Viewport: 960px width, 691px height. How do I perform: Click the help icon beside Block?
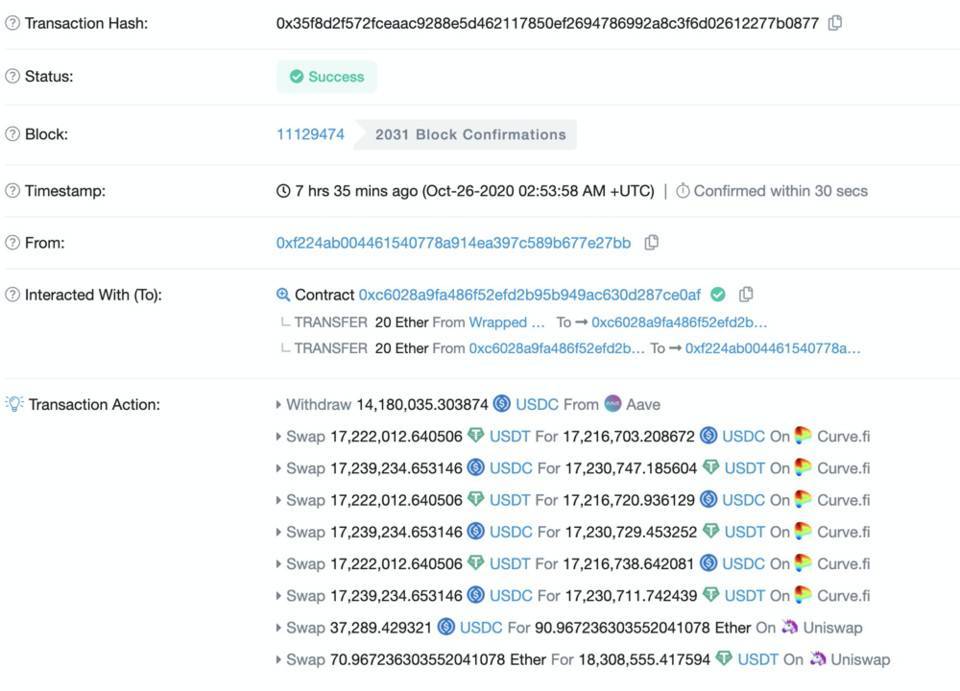(12, 134)
